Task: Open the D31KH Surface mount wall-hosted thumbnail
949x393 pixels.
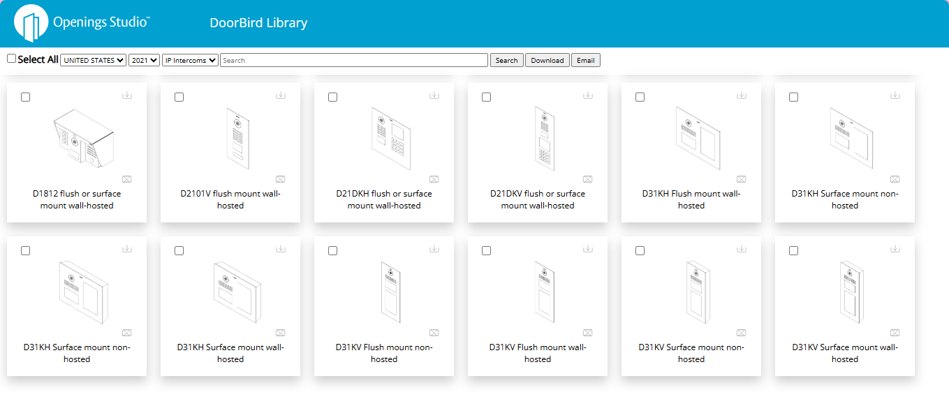Action: (x=236, y=291)
